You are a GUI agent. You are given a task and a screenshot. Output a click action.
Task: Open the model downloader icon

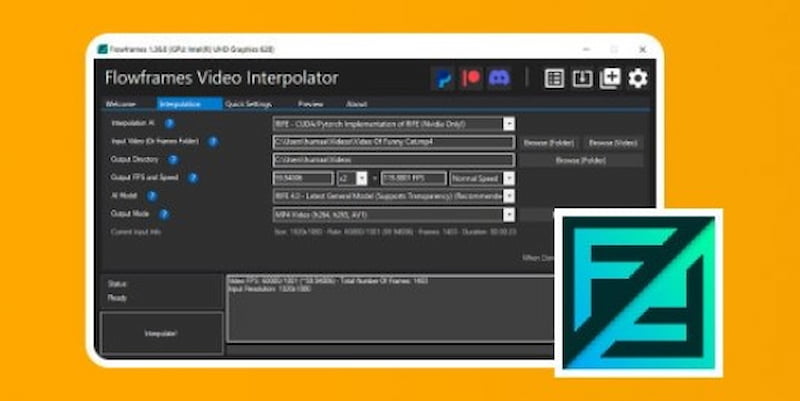[582, 79]
